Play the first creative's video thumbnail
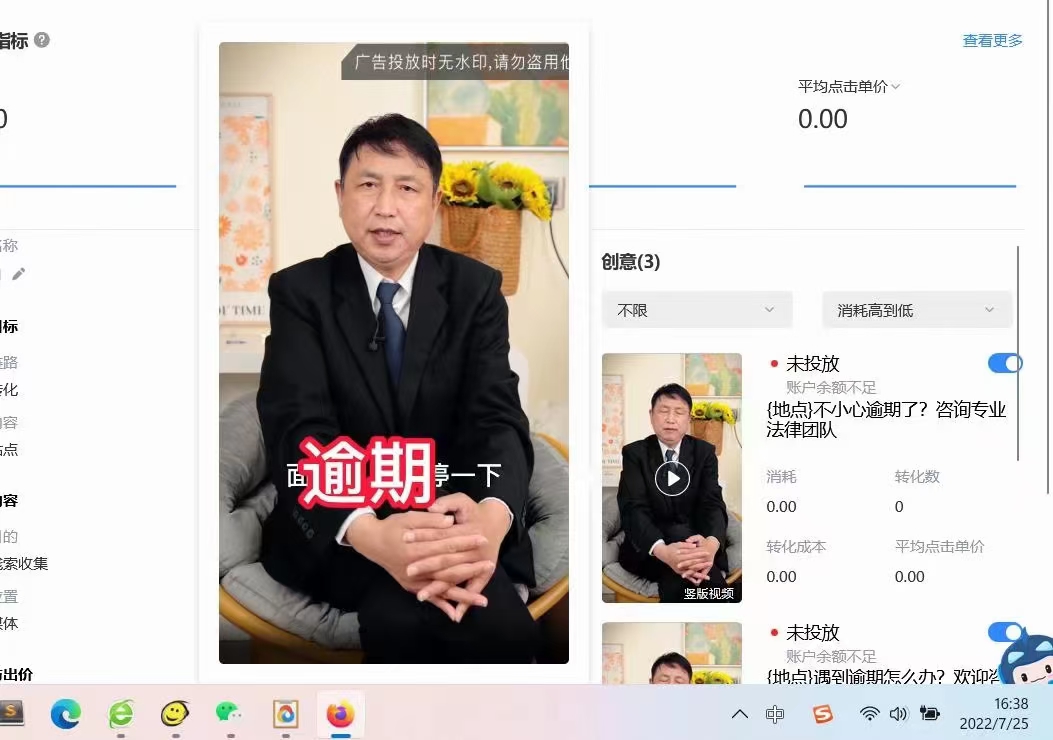This screenshot has width=1053, height=740. coord(671,478)
